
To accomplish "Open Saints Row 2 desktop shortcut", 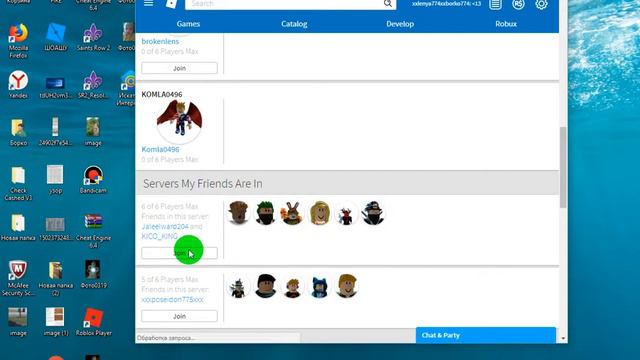I will click(93, 38).
